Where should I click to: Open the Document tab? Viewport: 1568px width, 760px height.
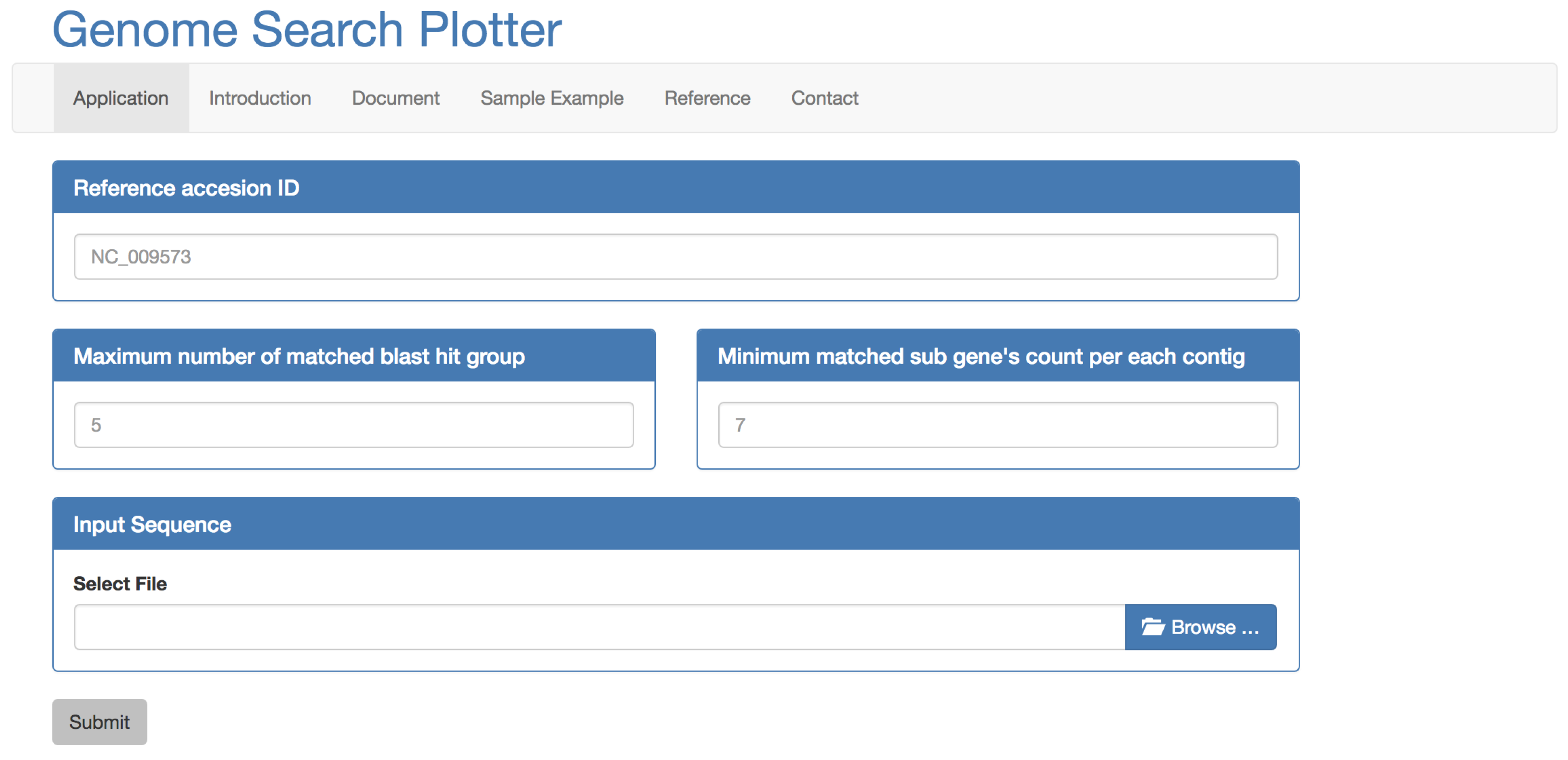396,98
